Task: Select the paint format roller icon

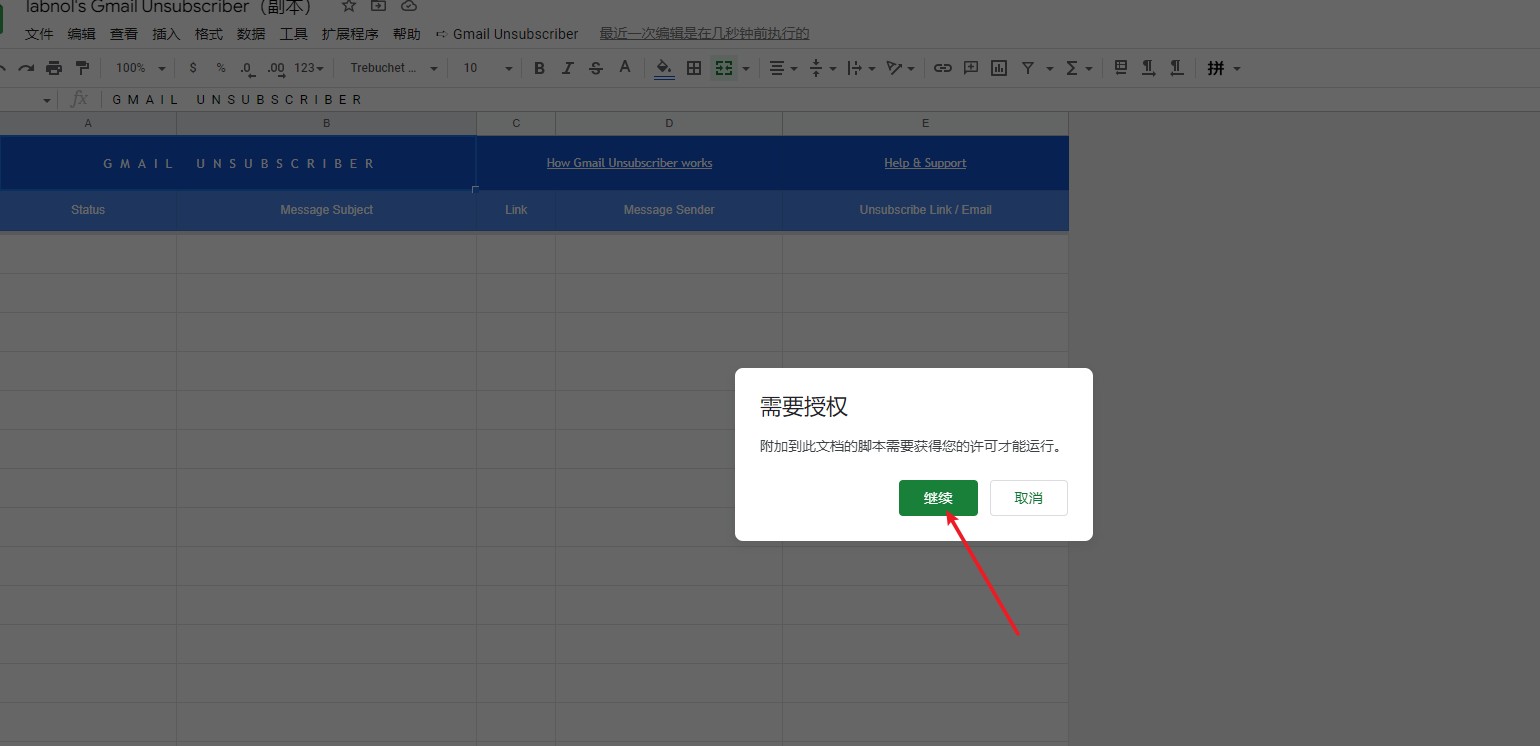Action: click(83, 68)
